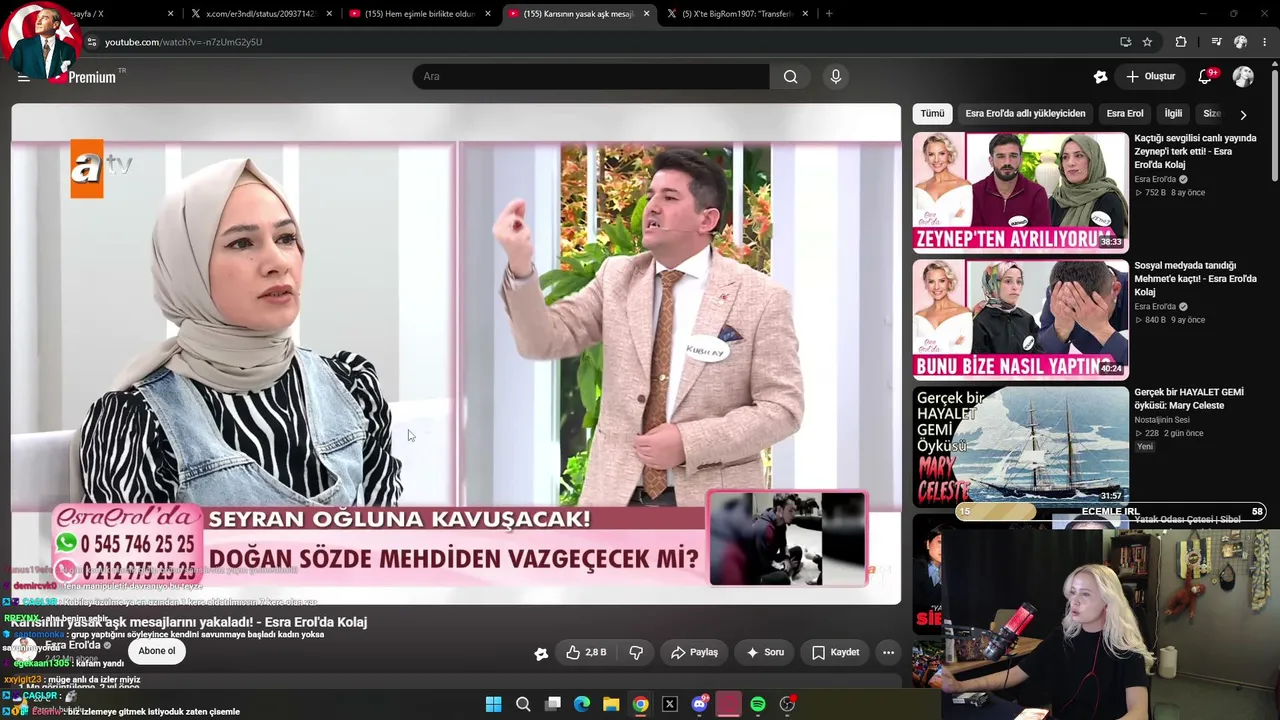Select the İlgili filter chip

(x=1173, y=114)
